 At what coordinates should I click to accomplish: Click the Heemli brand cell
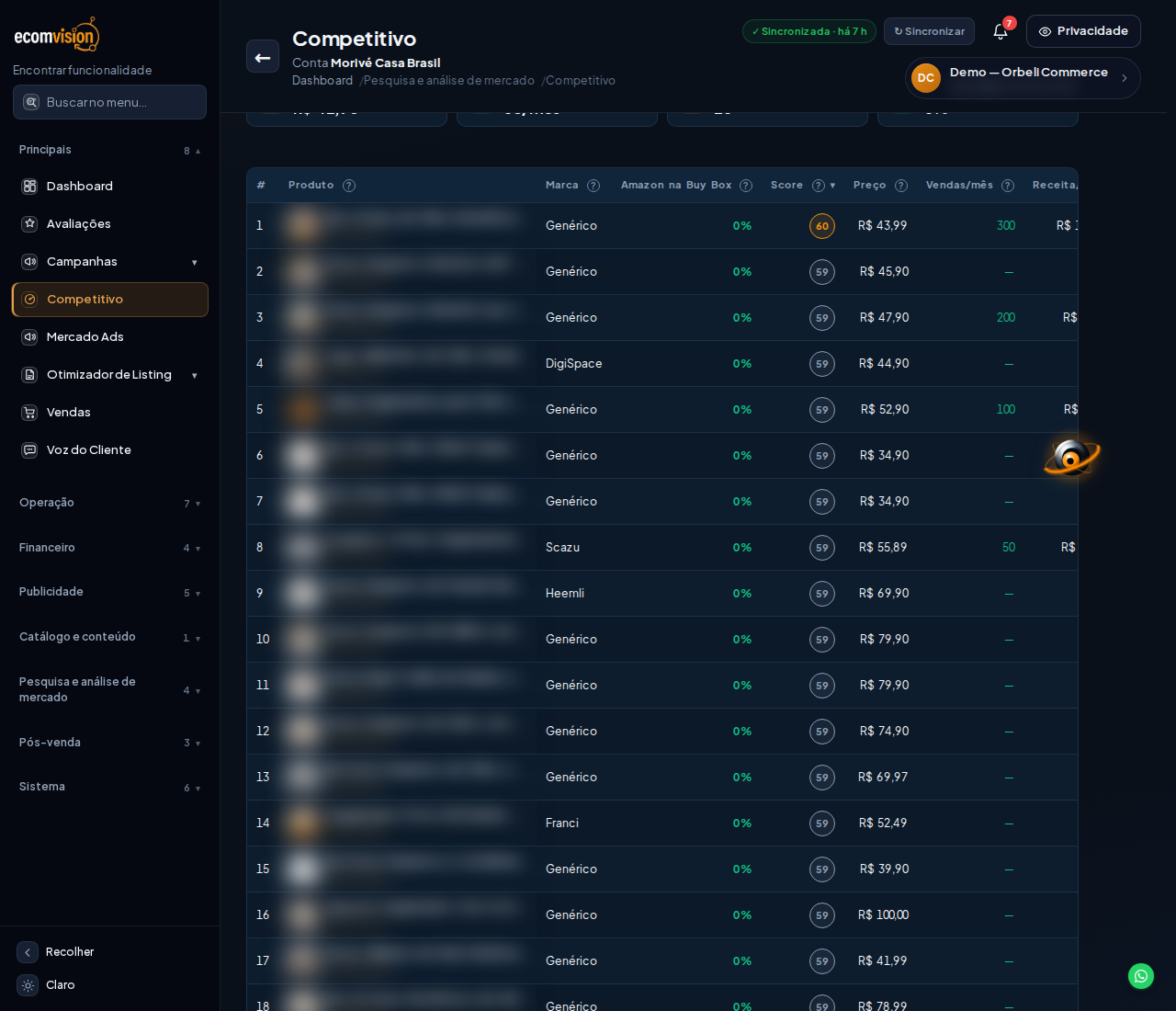point(565,594)
